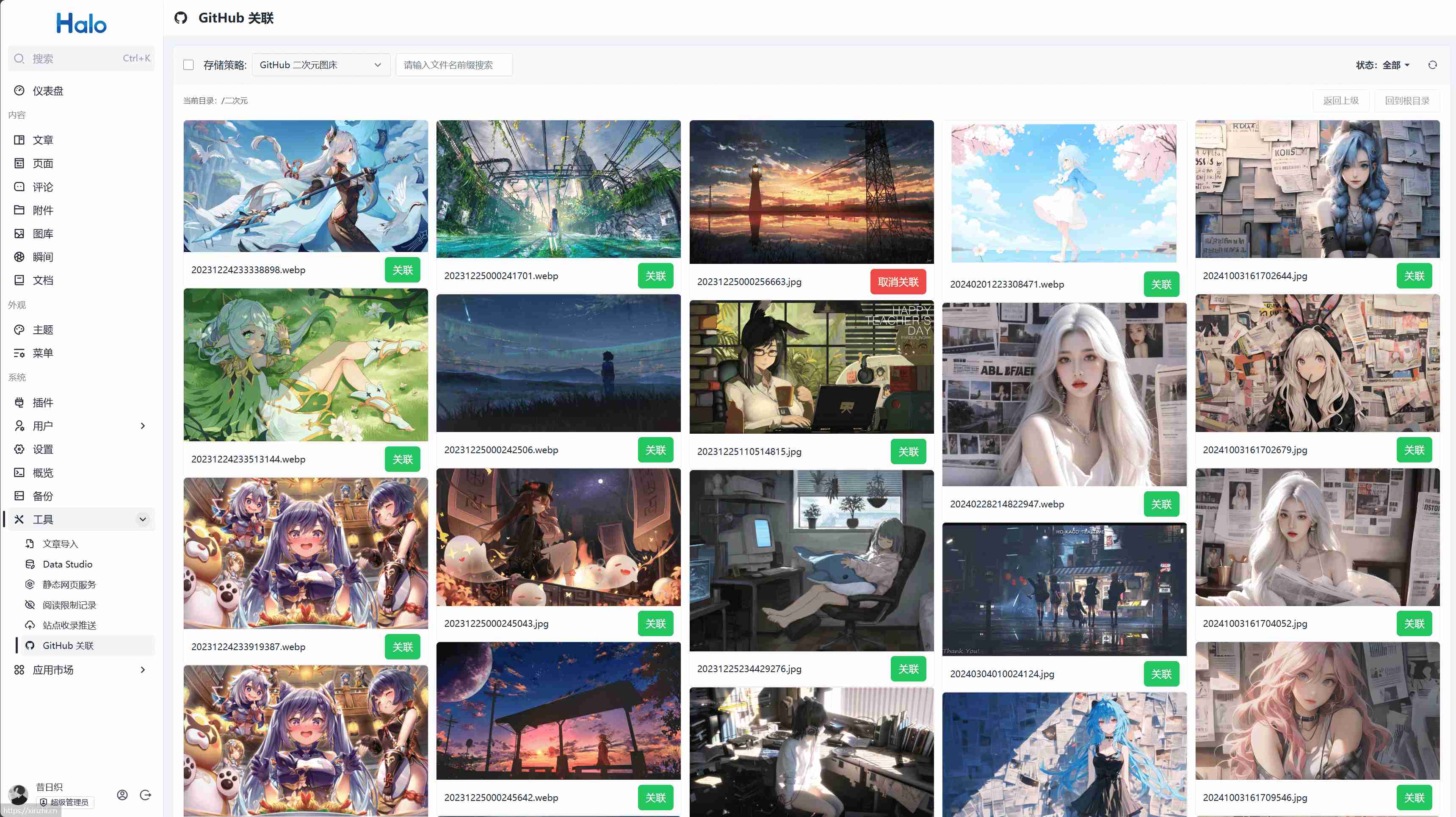Open the user profile icon at bottom left
The height and width of the screenshot is (817, 1456).
(x=122, y=795)
